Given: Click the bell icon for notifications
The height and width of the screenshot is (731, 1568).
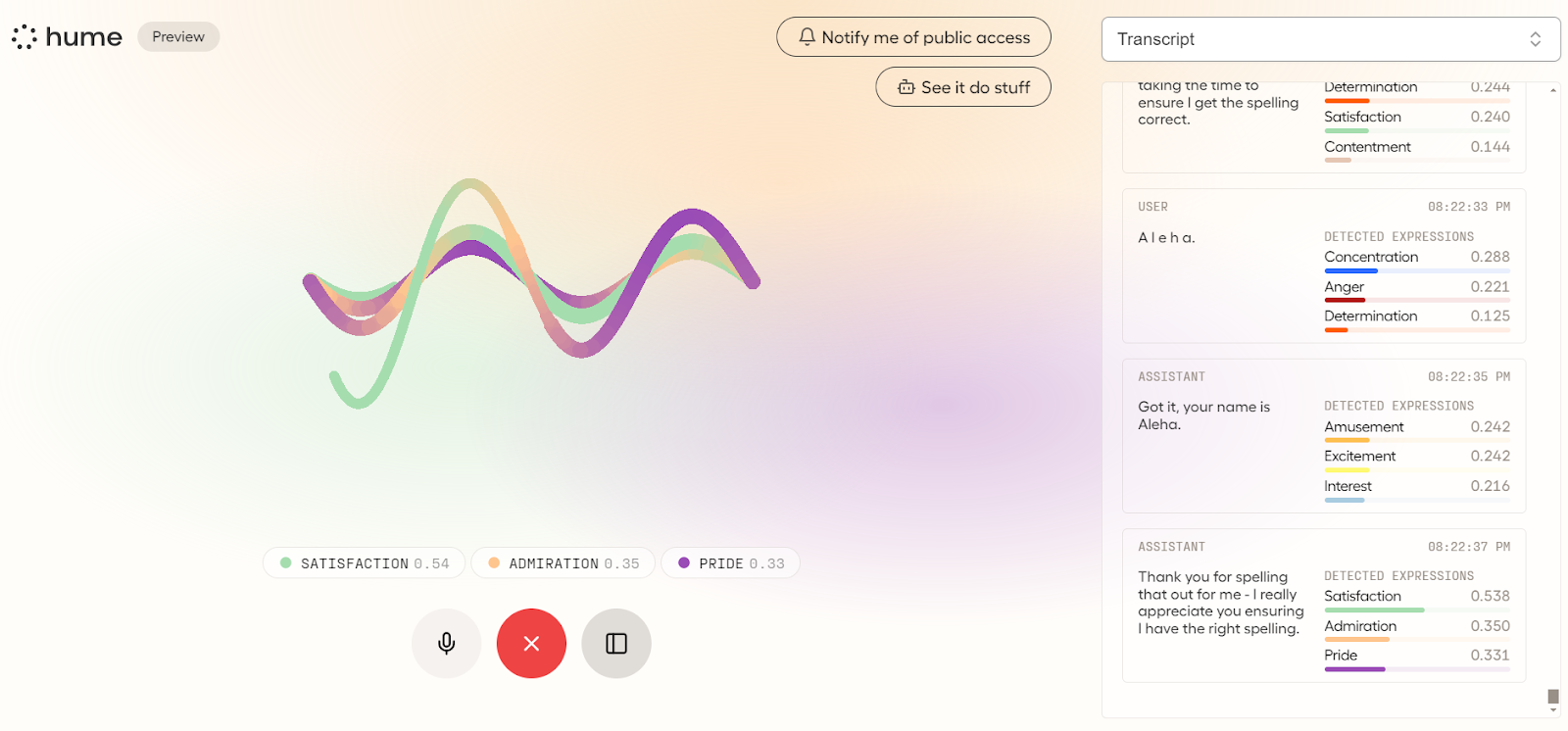Looking at the screenshot, I should click(x=807, y=37).
